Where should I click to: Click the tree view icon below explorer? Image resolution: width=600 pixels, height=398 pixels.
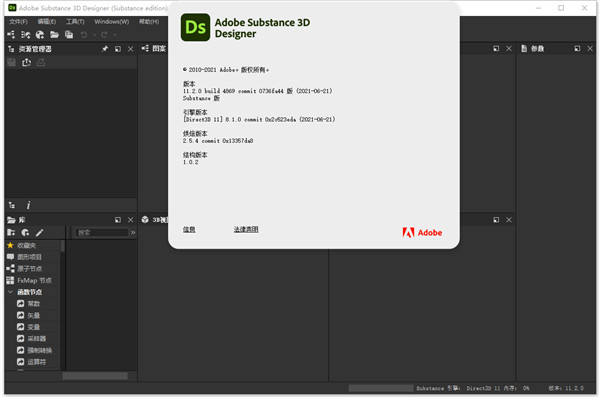(x=12, y=205)
